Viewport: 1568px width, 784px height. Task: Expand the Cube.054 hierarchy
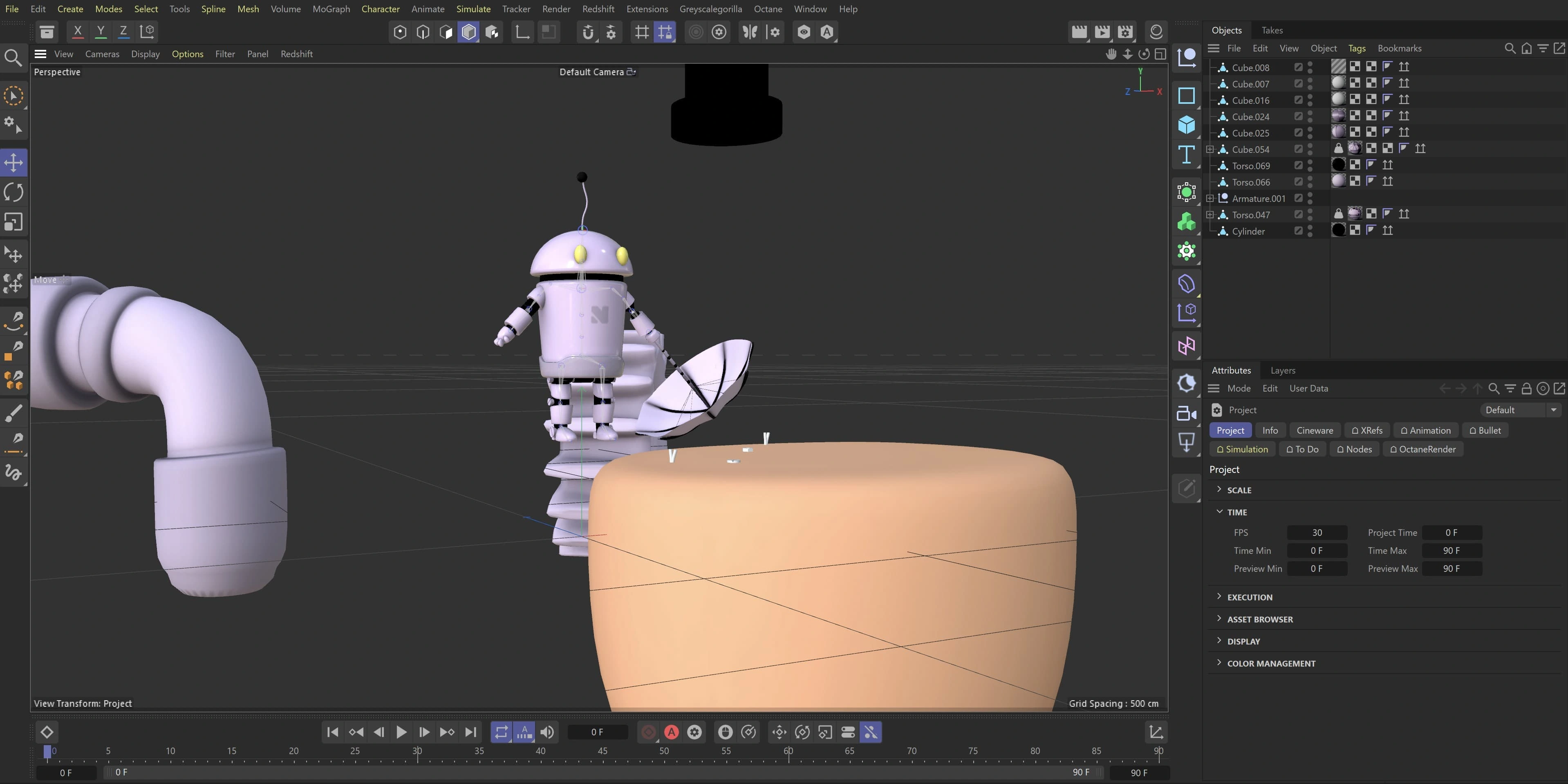click(1210, 149)
